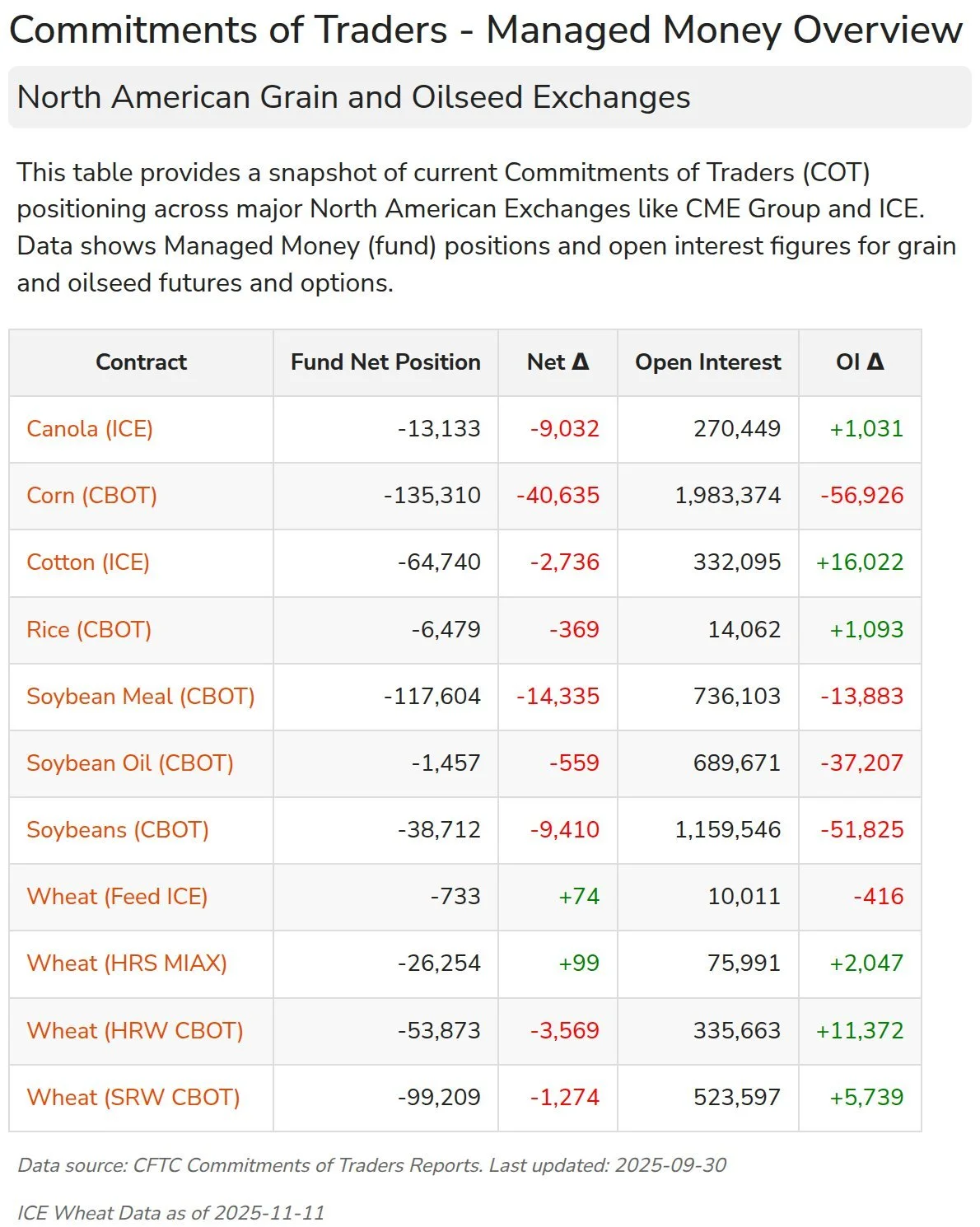Screen dimensions: 980x1227
Task: Click the Open Interest column header
Action: [707, 362]
